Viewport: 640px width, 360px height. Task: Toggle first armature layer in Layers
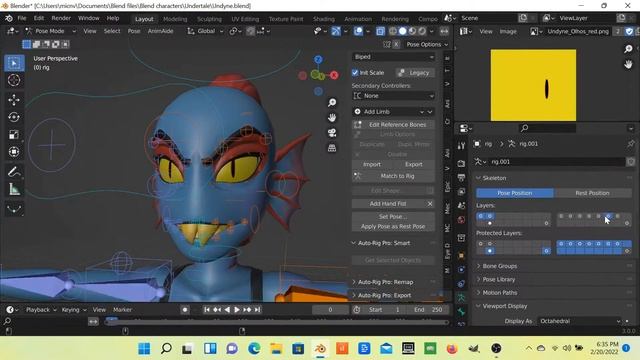click(x=480, y=216)
